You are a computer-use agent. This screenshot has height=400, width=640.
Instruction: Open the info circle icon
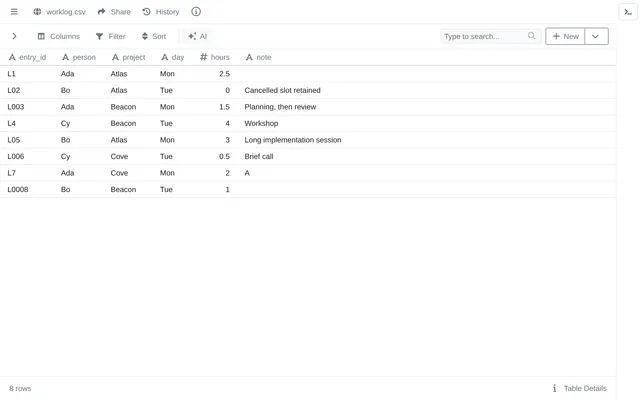[196, 12]
